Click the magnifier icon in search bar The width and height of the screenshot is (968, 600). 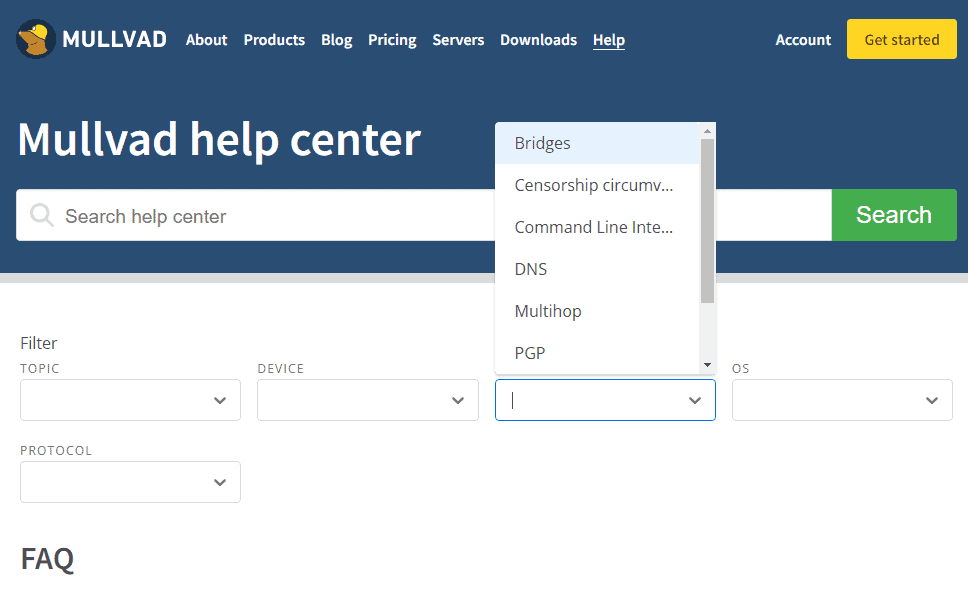coord(42,215)
